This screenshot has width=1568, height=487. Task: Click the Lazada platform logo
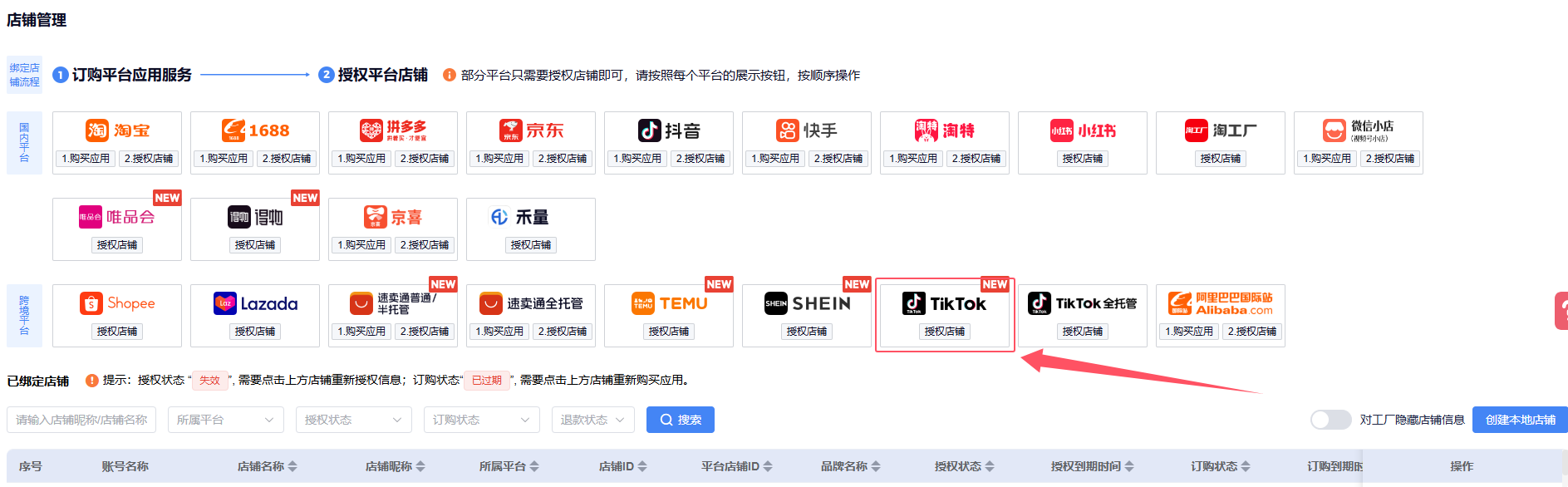(255, 303)
